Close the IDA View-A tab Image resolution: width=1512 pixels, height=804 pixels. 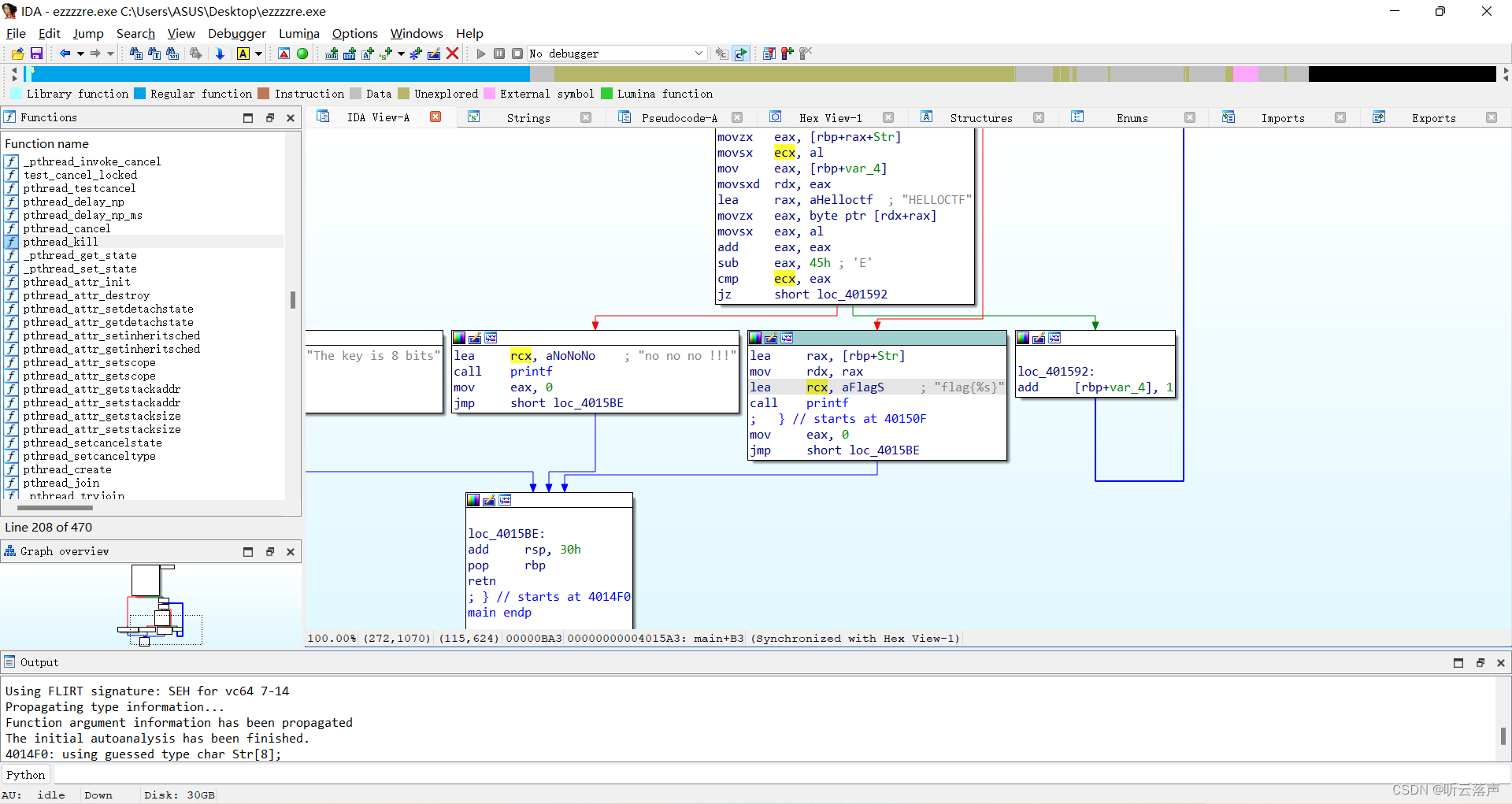coord(435,117)
